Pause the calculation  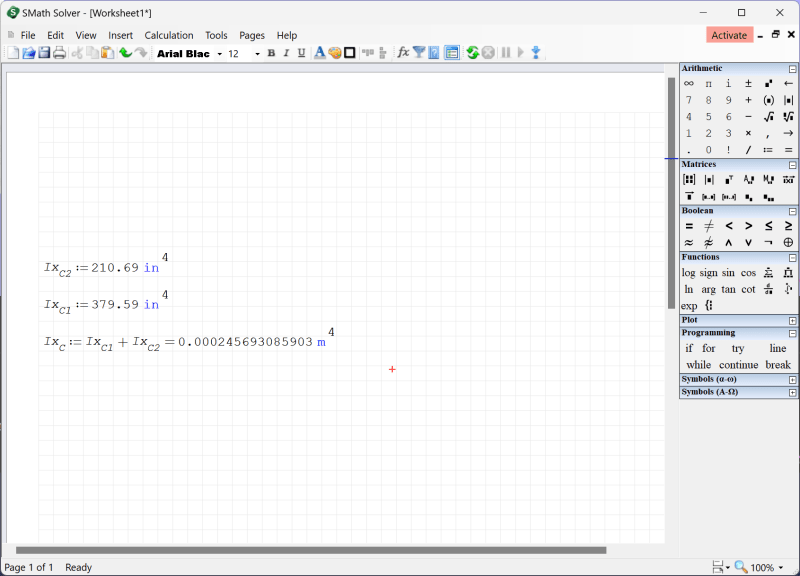tap(506, 53)
